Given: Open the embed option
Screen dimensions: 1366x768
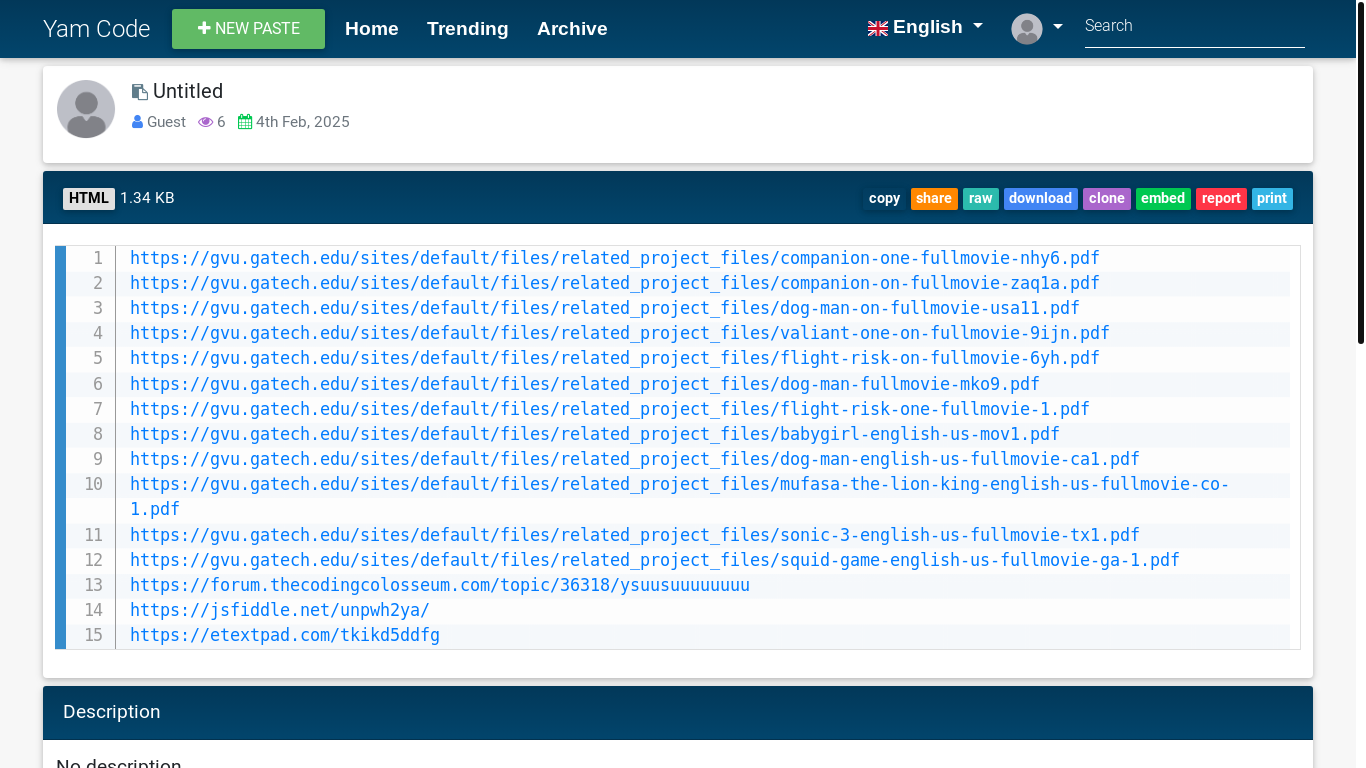Looking at the screenshot, I should [x=1163, y=199].
